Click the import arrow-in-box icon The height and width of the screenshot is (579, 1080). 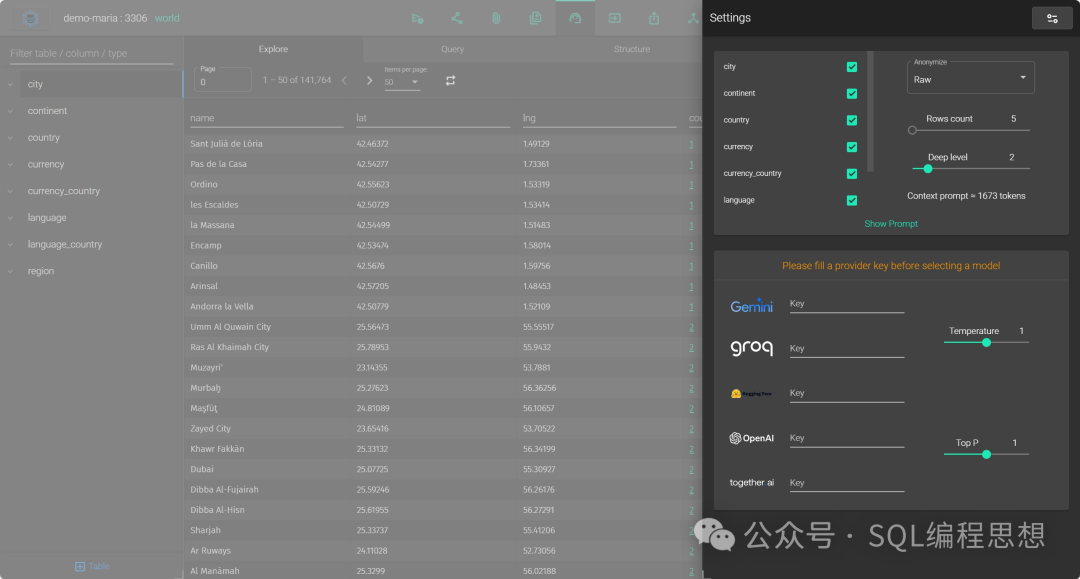point(614,19)
